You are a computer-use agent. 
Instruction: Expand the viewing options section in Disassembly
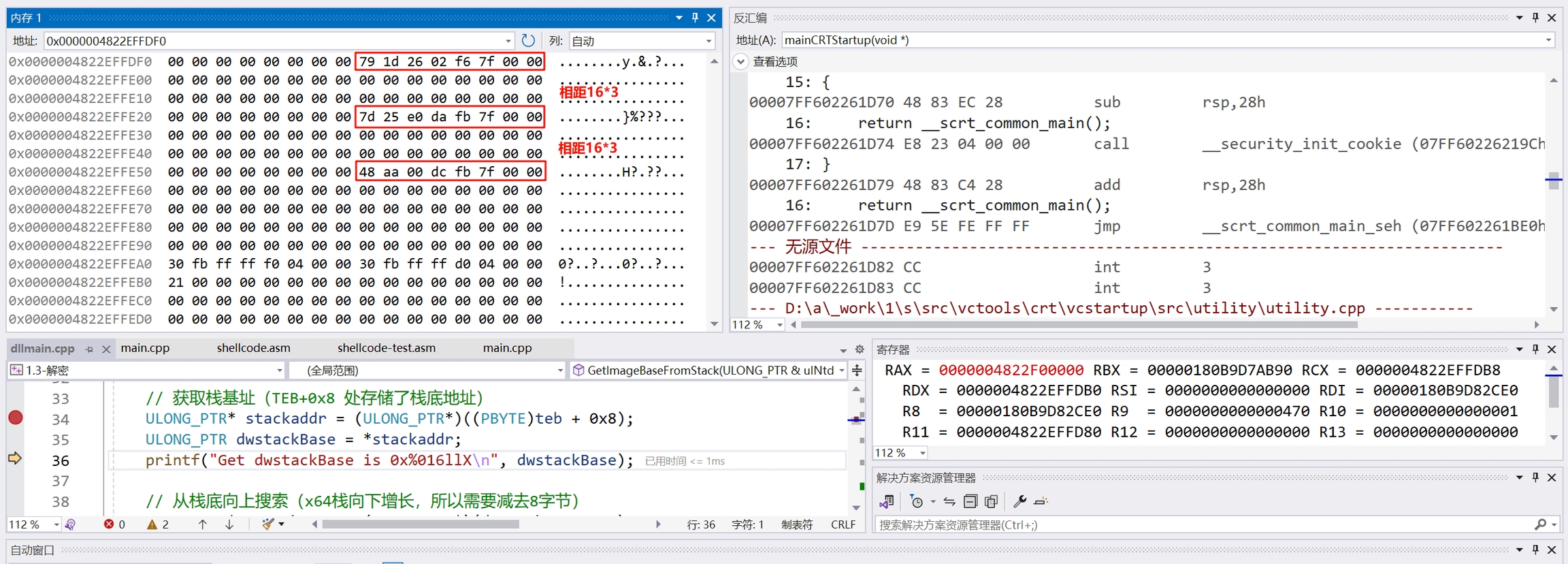(740, 61)
